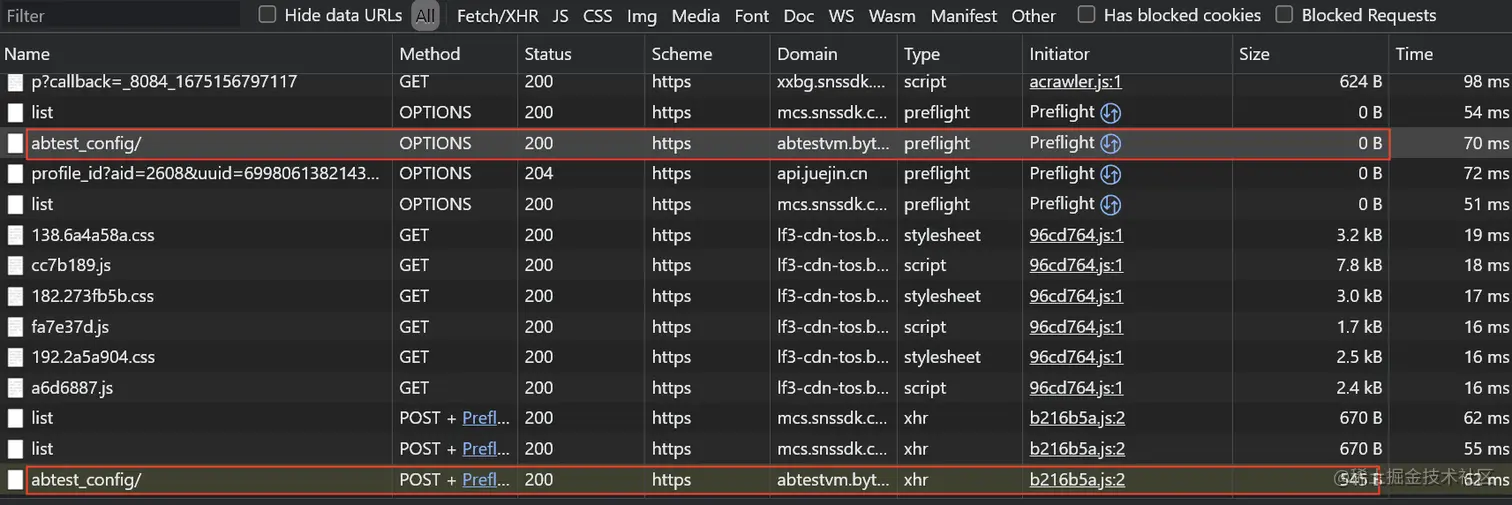Click preflight arrows icon in profile_id row
Viewport: 1512px width, 505px height.
1110,174
